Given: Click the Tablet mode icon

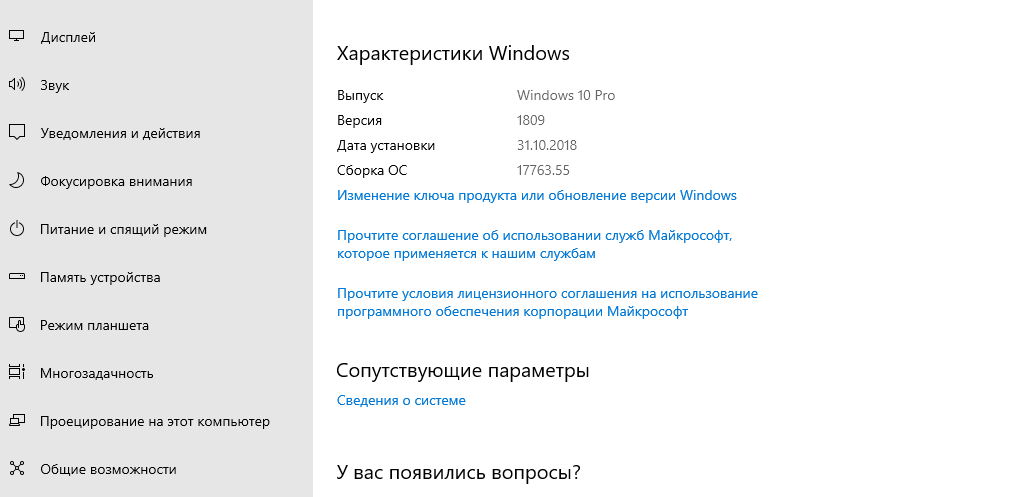Looking at the screenshot, I should (x=16, y=325).
